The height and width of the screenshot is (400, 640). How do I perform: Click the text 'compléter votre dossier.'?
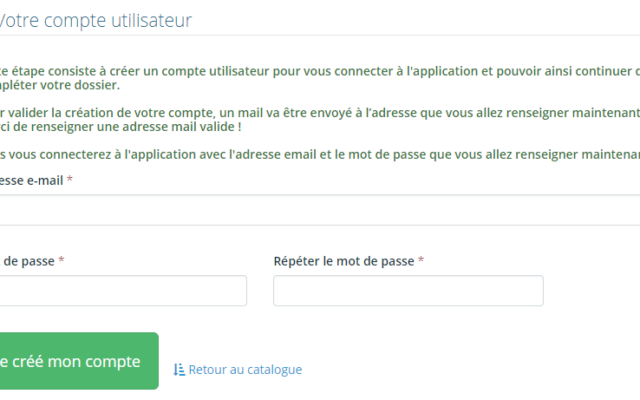pyautogui.click(x=60, y=85)
